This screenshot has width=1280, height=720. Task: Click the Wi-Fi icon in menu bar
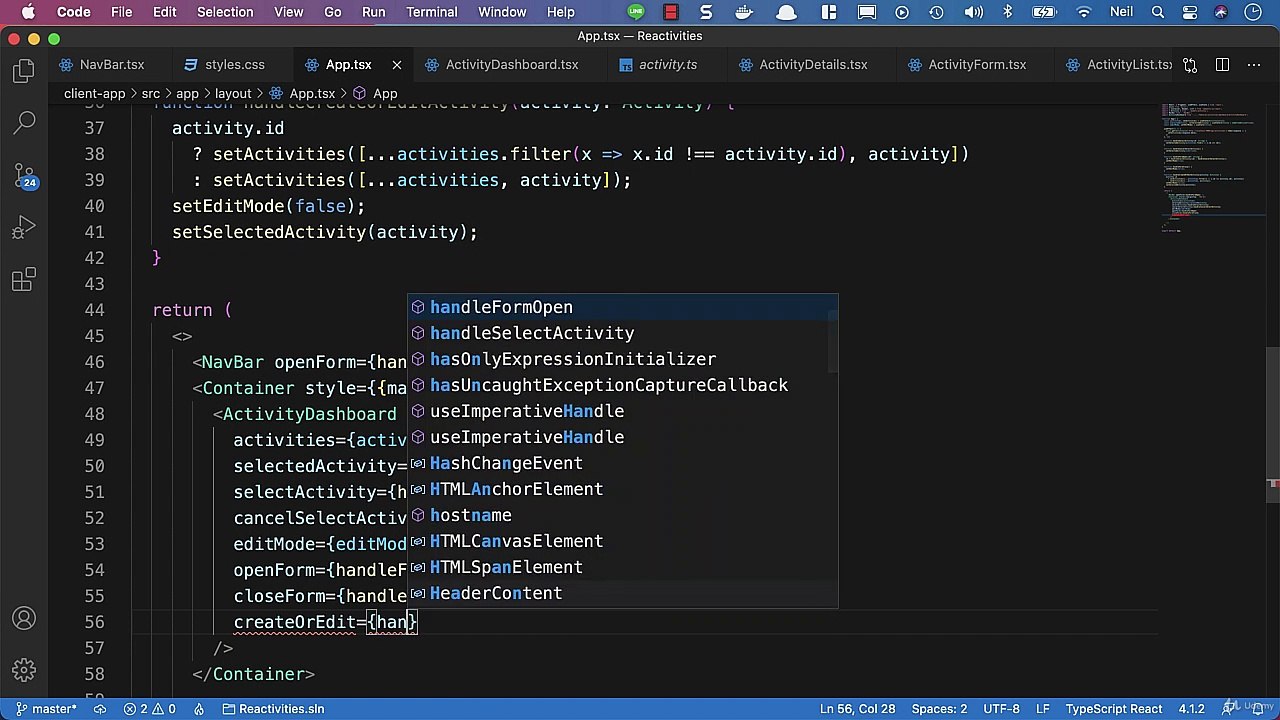tap(1084, 12)
